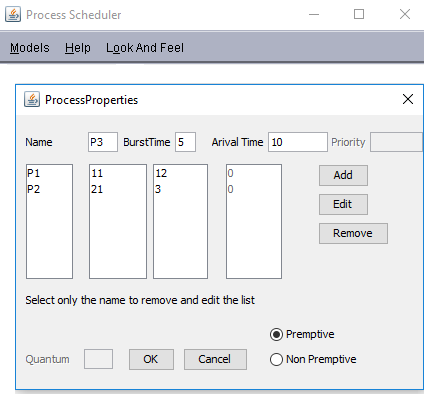Click the Edit button
This screenshot has height=394, width=424.
point(343,204)
